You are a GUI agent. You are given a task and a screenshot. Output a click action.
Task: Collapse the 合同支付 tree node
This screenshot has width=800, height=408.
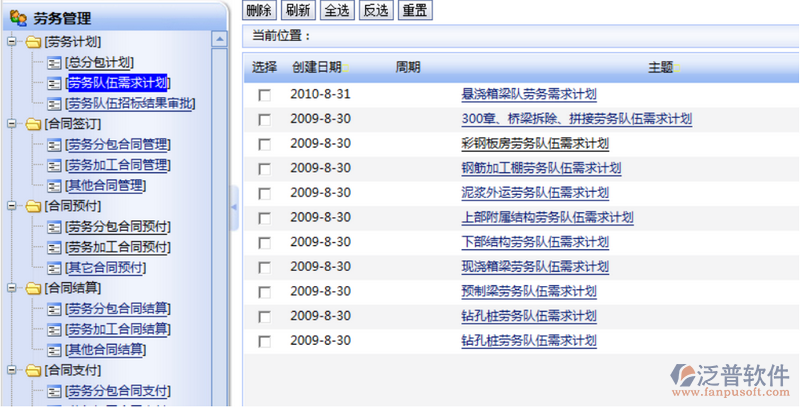[x=11, y=370]
